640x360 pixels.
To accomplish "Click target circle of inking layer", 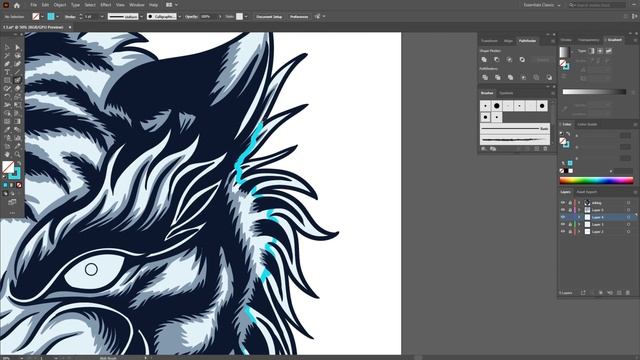I will (629, 202).
